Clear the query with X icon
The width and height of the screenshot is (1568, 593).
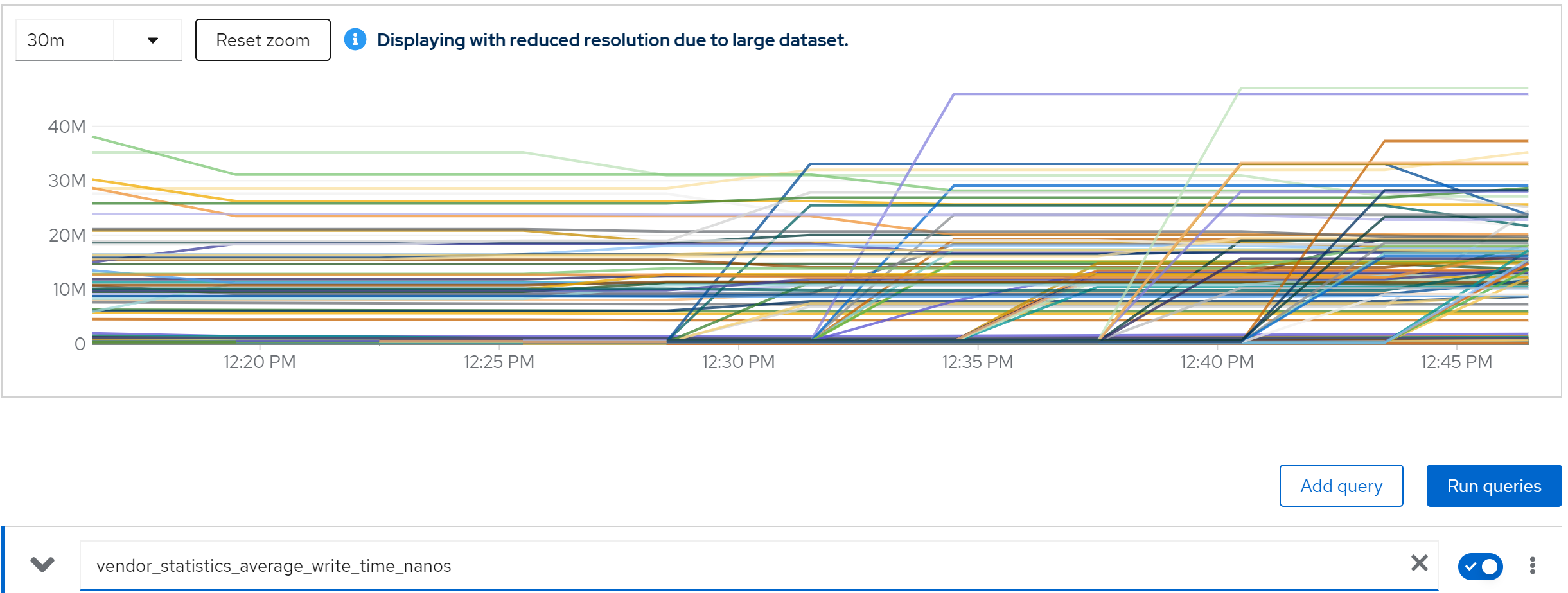[x=1420, y=563]
